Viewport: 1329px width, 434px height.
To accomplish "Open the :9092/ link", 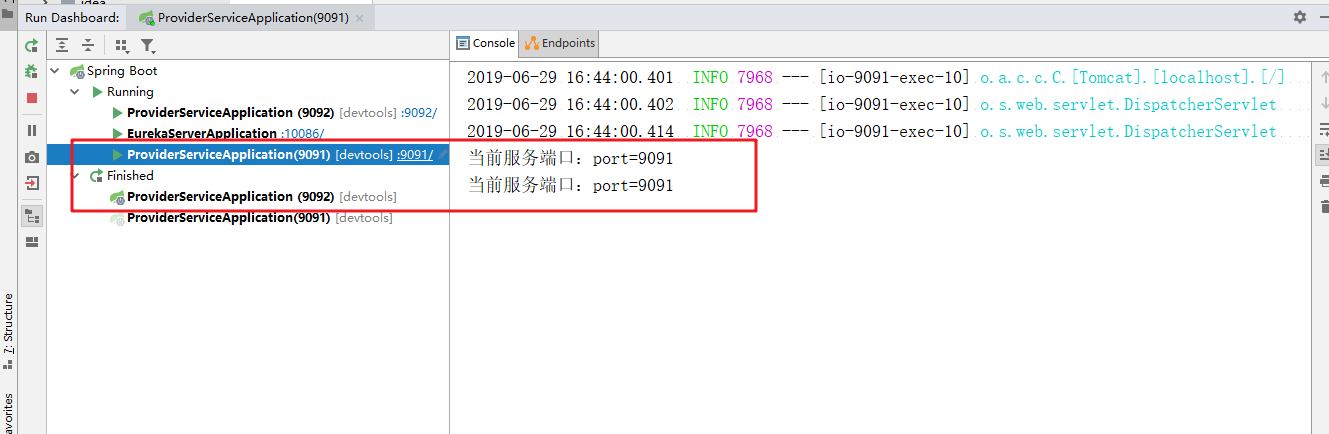I will pos(418,113).
